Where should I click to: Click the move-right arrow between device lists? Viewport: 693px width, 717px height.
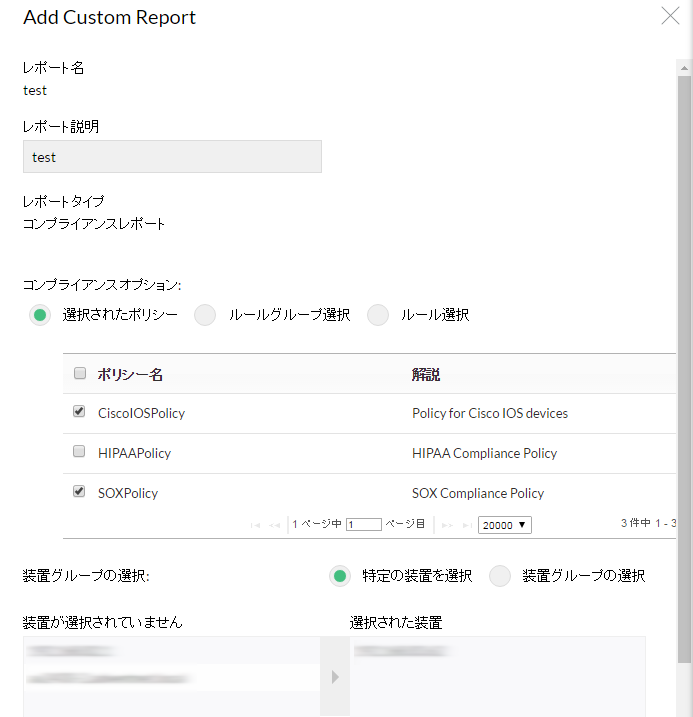point(335,677)
